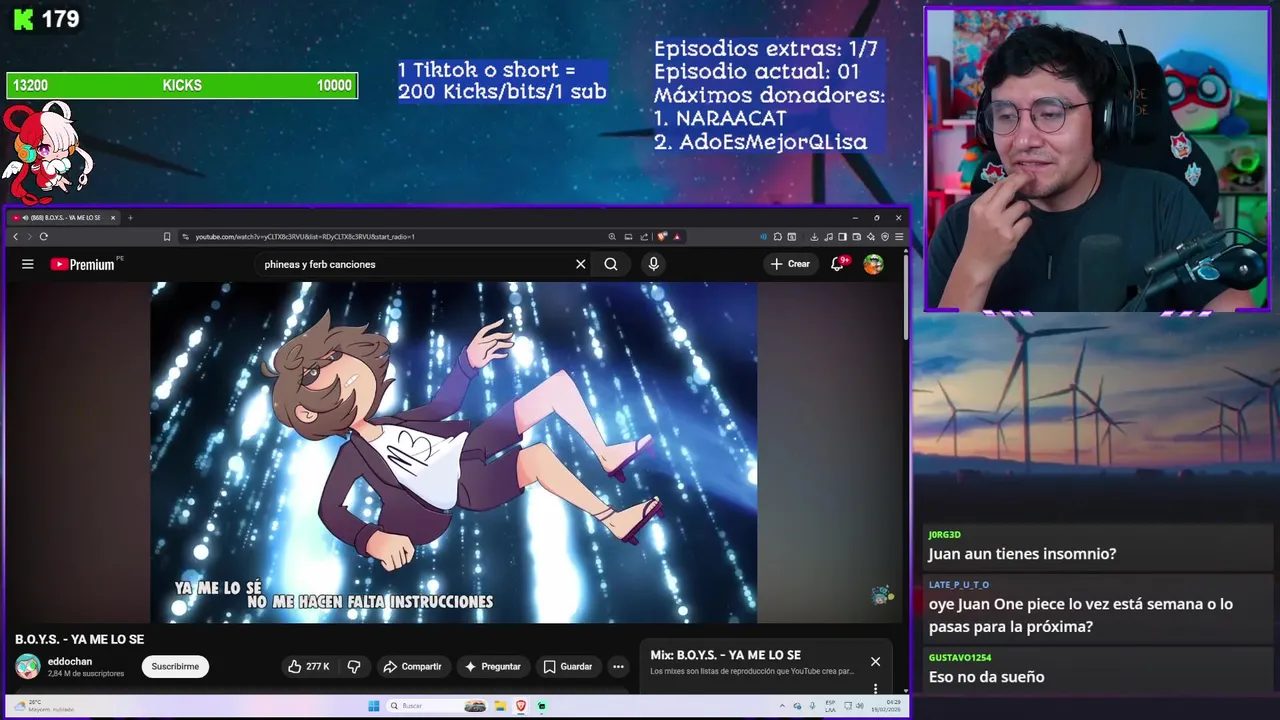Open Brave VPN shield icon

[885, 237]
